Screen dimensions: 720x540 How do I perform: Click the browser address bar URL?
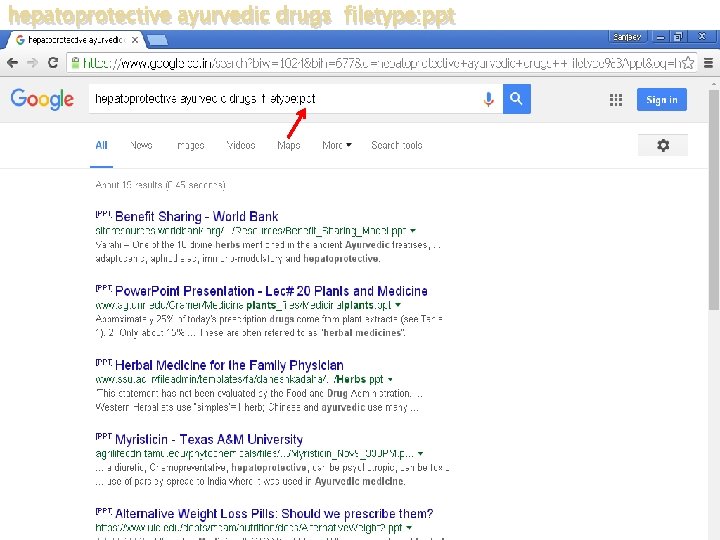click(381, 62)
